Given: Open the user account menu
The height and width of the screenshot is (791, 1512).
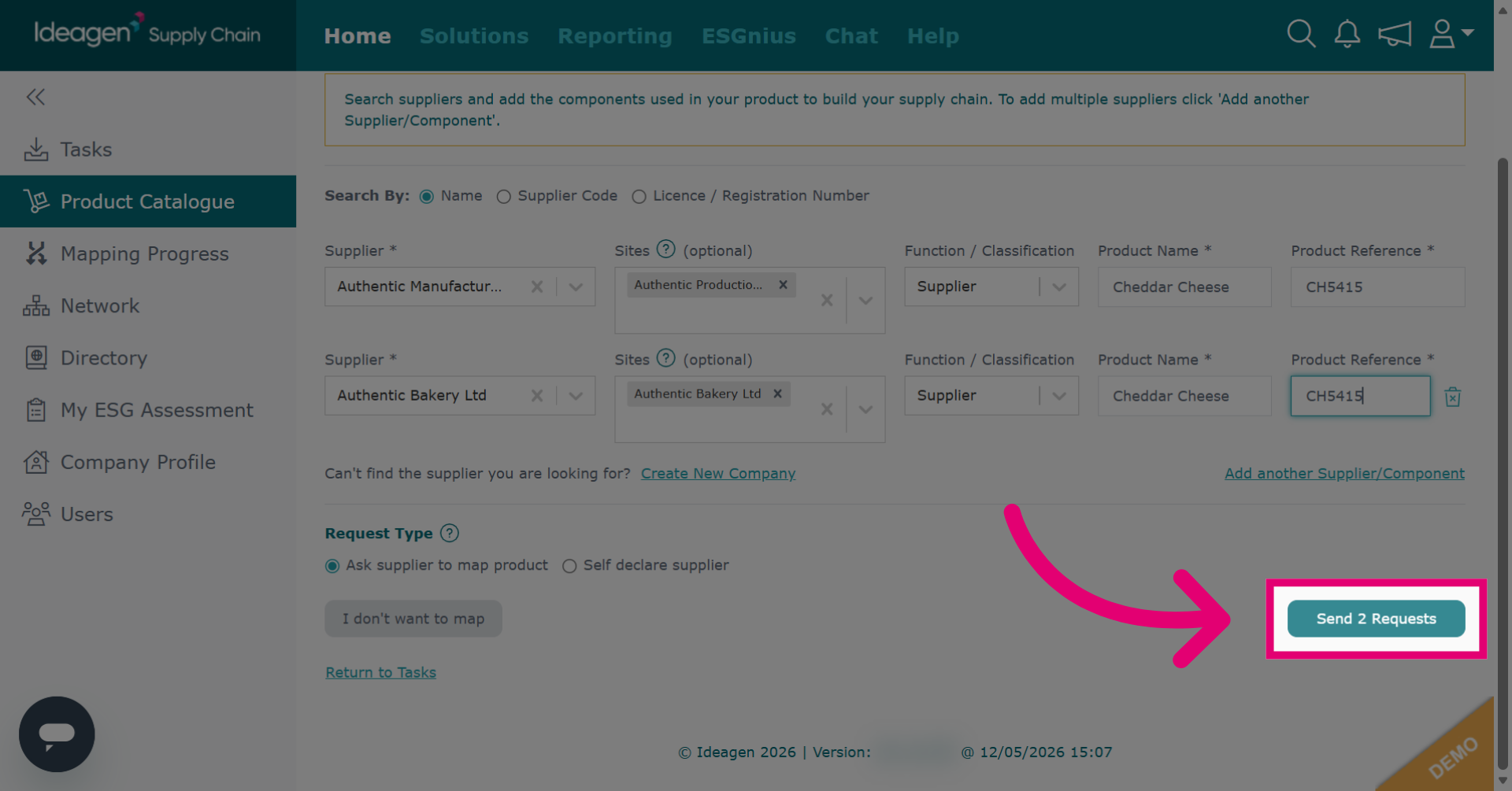Looking at the screenshot, I should (1451, 34).
